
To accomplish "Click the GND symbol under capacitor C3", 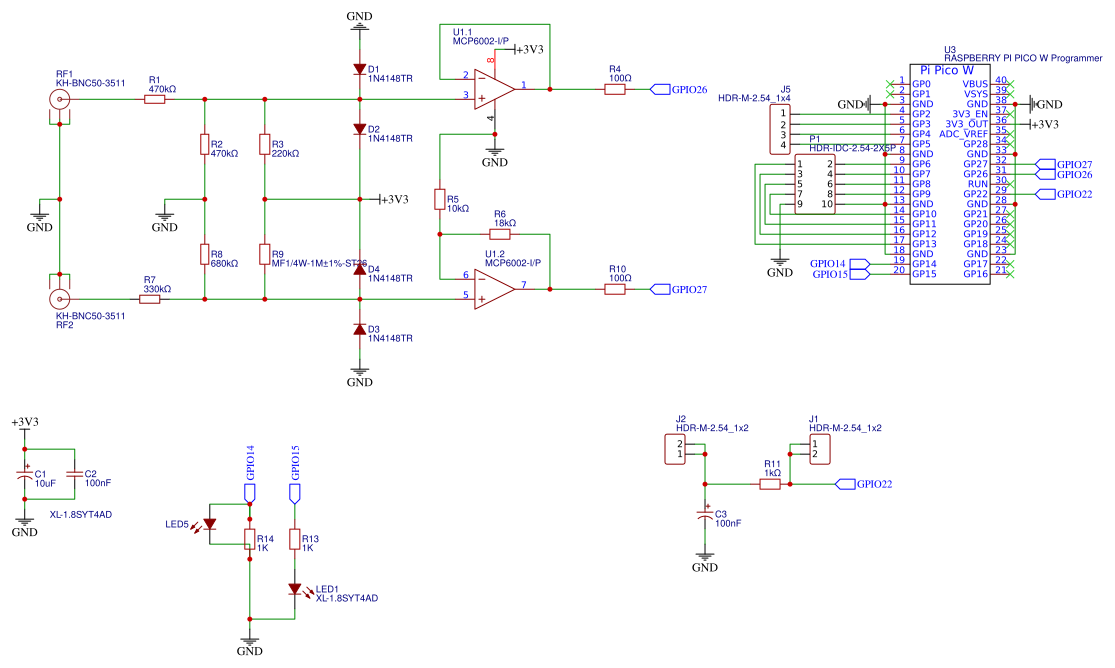I will pyautogui.click(x=705, y=562).
